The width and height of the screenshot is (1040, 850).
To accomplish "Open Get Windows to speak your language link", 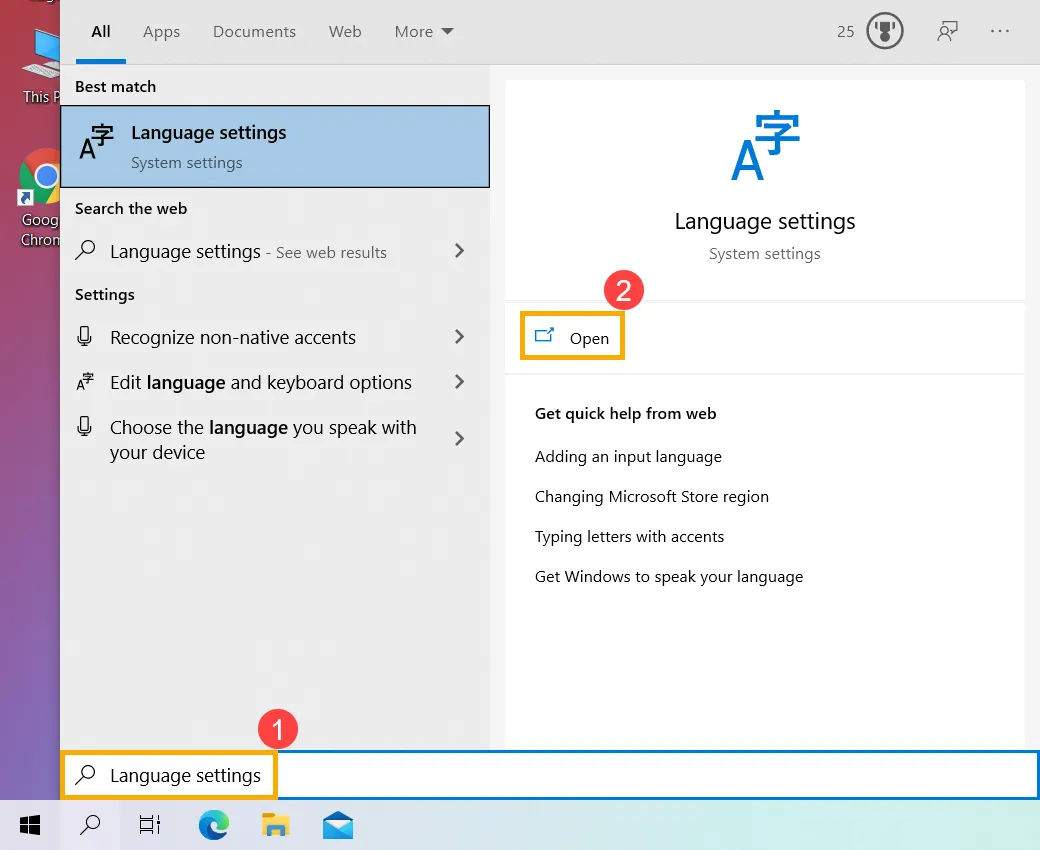I will tap(669, 576).
